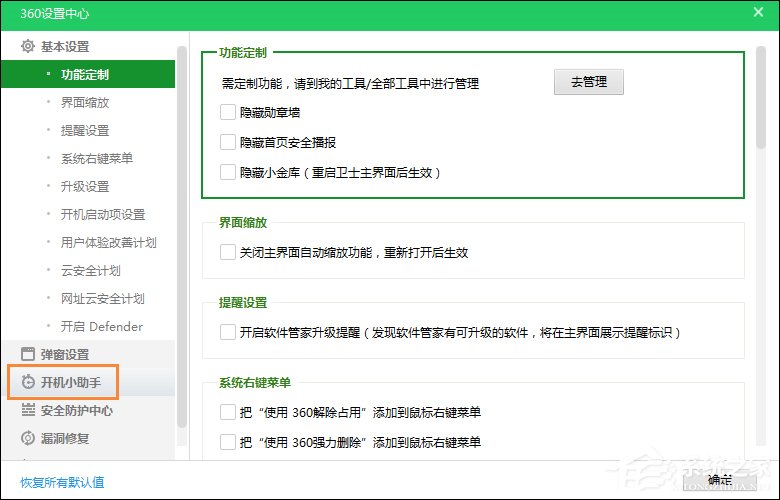Expand the 安全防护中心 category
The height and width of the screenshot is (500, 780).
coord(77,410)
